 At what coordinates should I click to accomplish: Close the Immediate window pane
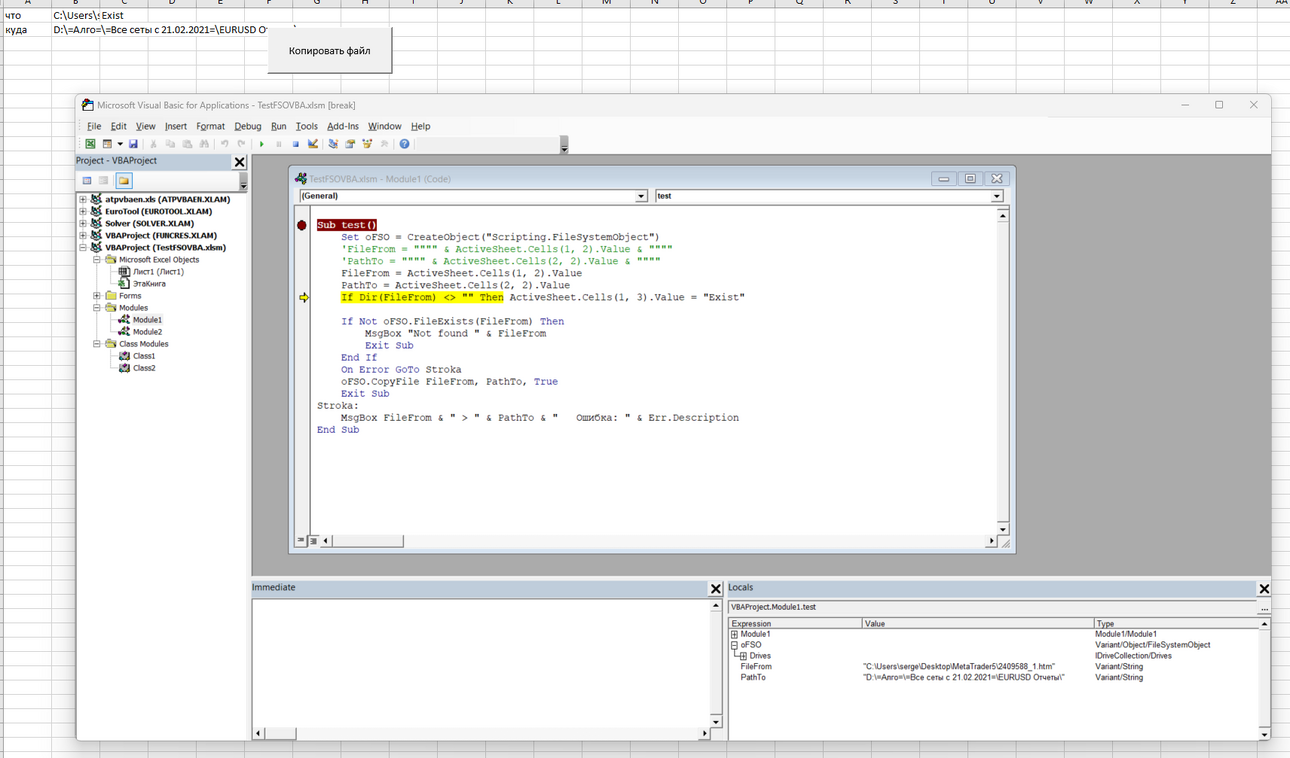tap(715, 588)
